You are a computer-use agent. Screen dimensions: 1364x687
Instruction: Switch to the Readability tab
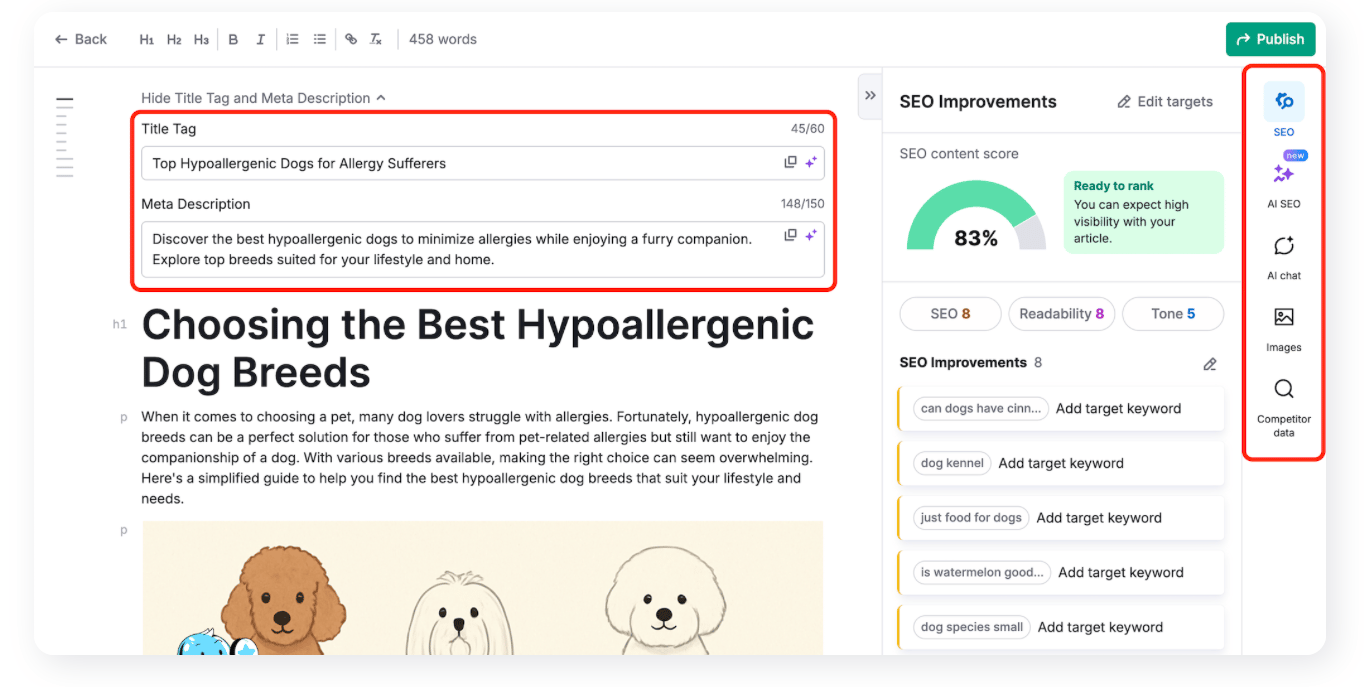click(x=1061, y=314)
